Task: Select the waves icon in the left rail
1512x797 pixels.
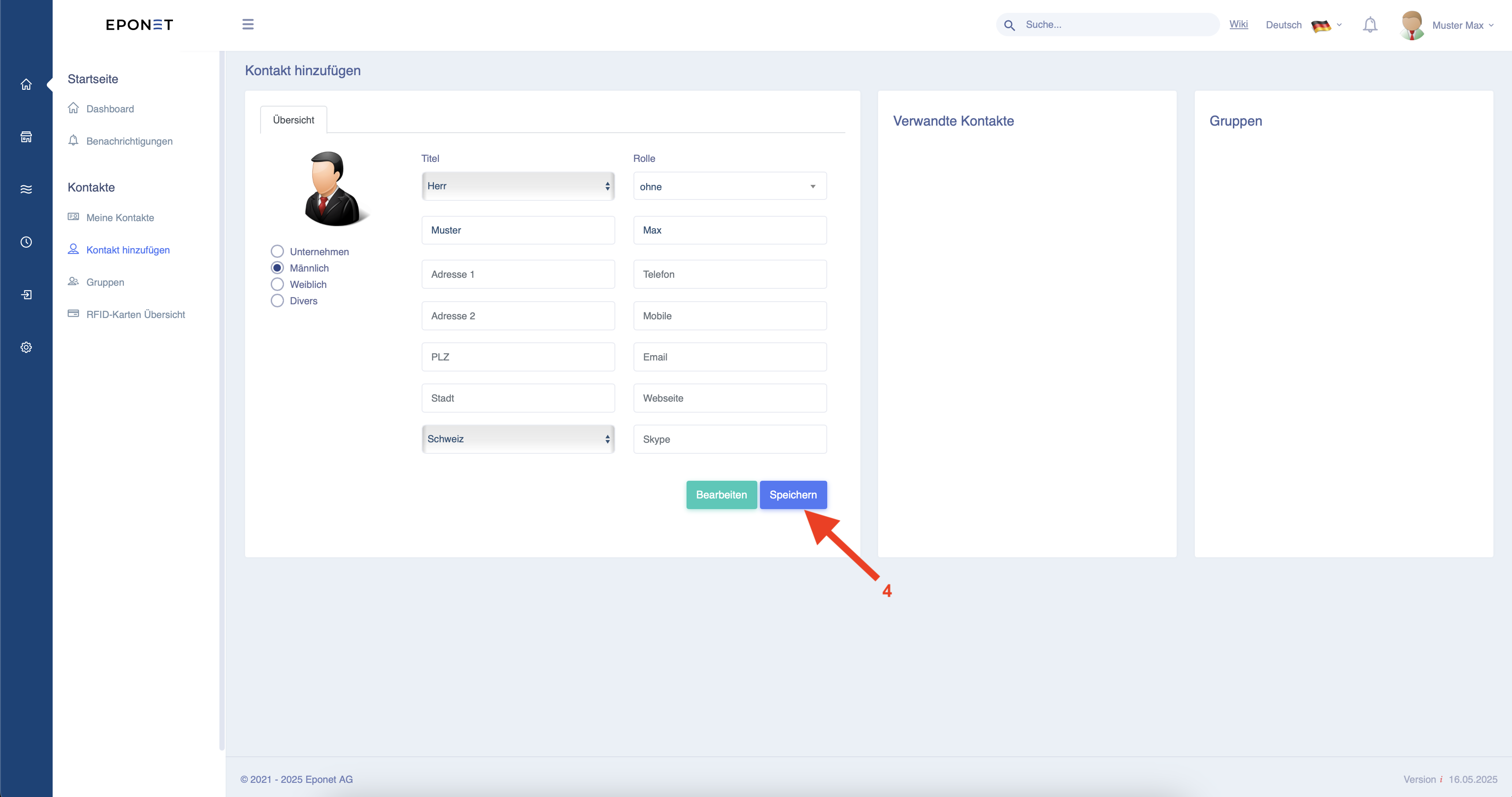Action: click(x=26, y=189)
